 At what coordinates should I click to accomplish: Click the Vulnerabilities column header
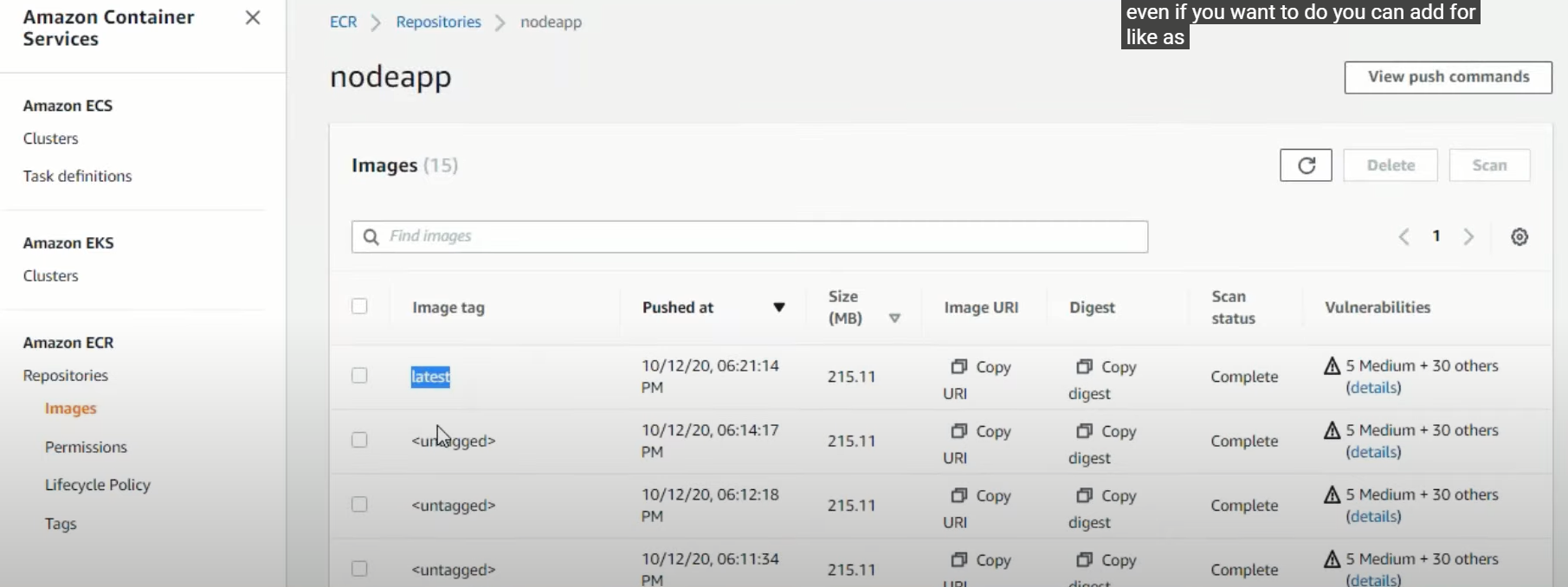tap(1378, 307)
